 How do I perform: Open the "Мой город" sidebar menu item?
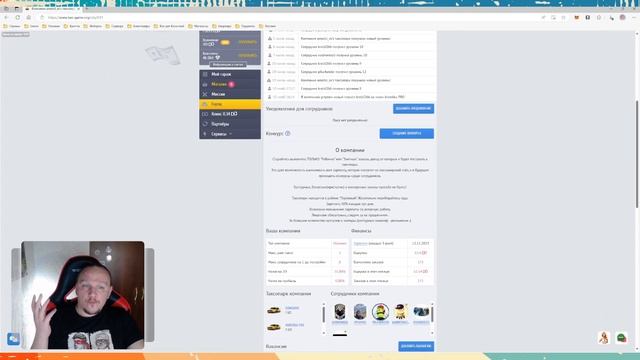230,74
